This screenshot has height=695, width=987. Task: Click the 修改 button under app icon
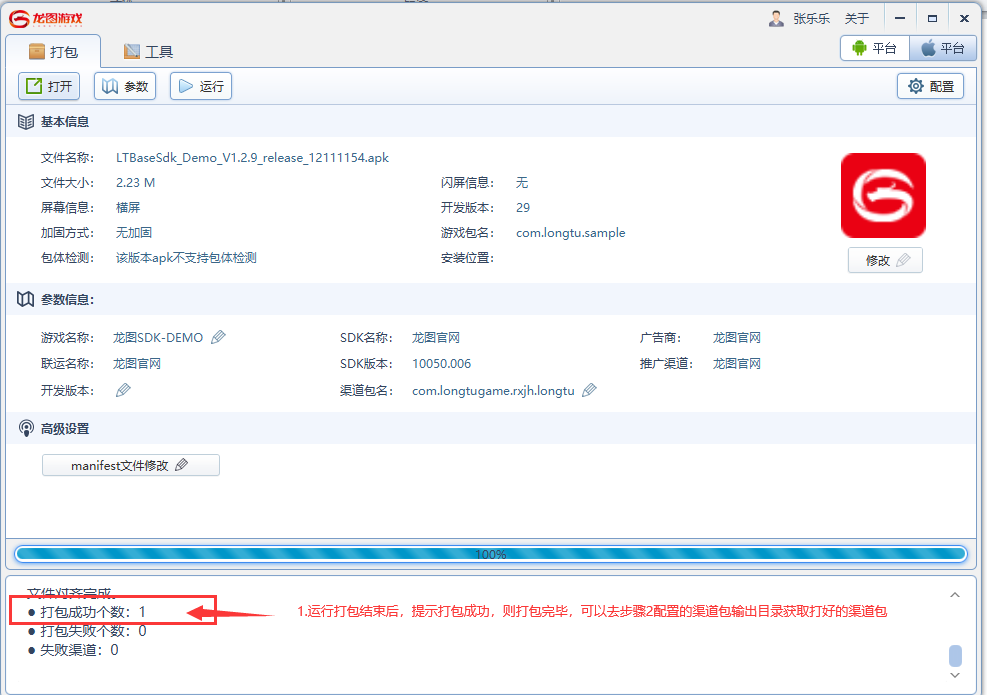pos(884,260)
